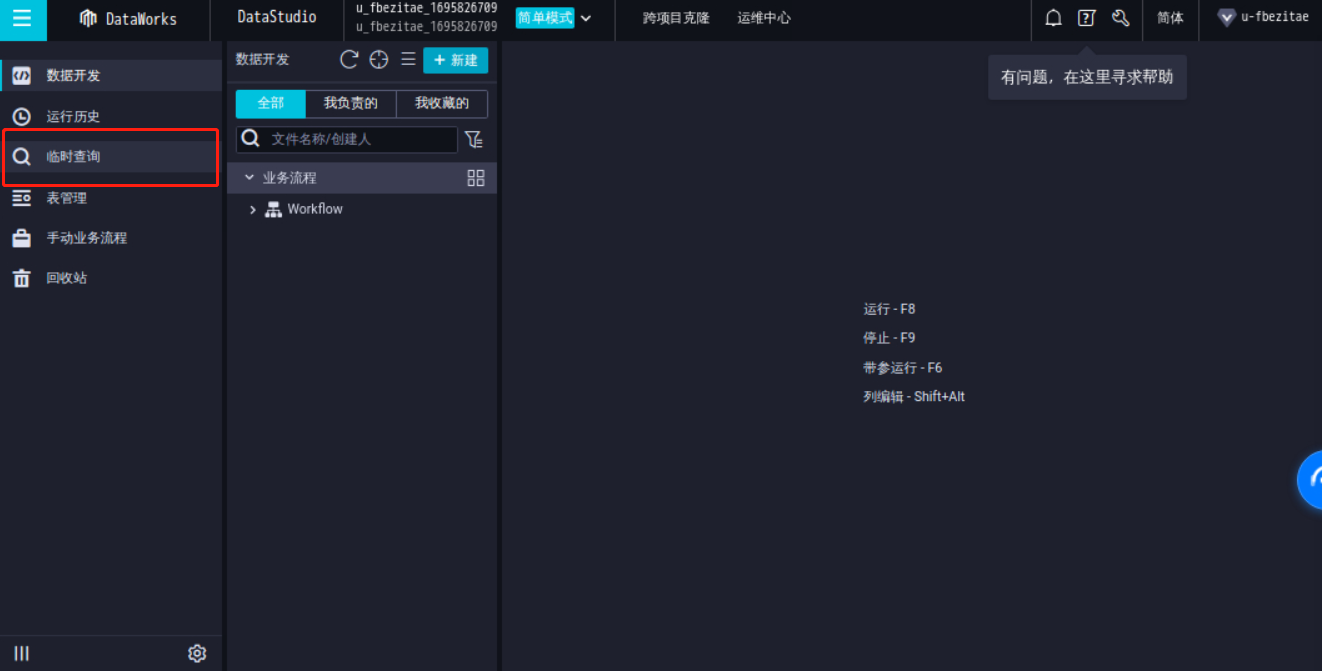Switch to the 我负责的 tab
The width and height of the screenshot is (1322, 671).
[x=351, y=103]
